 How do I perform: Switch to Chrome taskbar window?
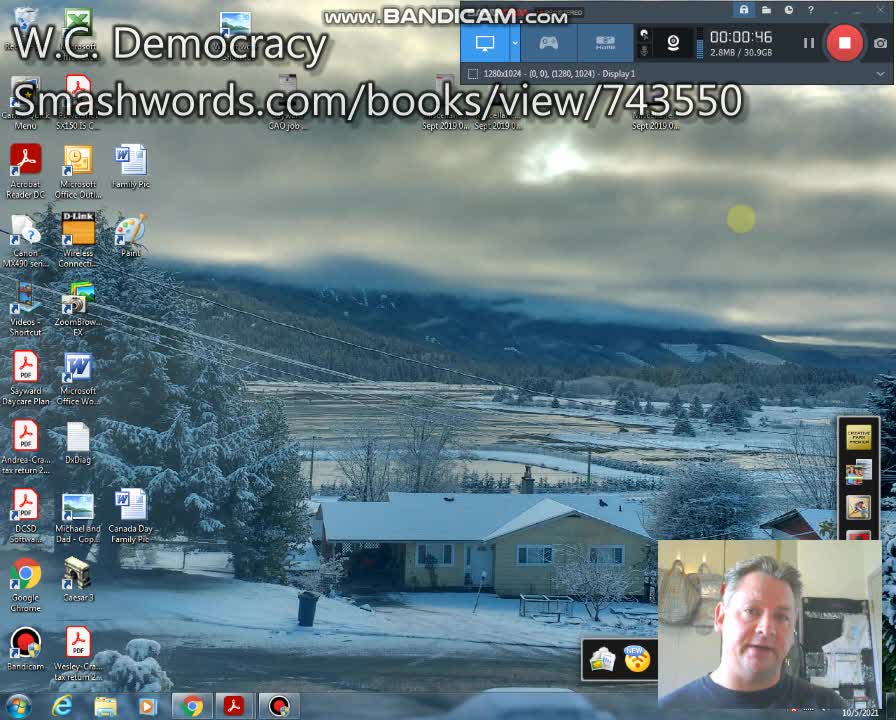(193, 707)
